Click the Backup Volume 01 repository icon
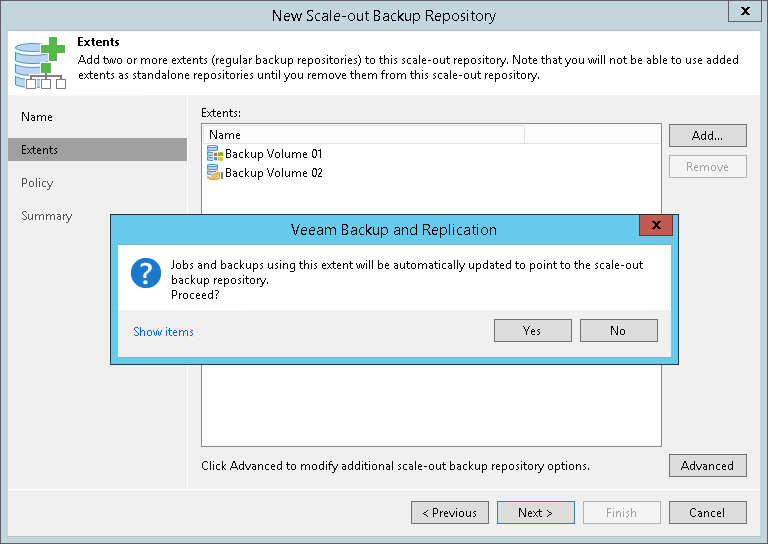Image resolution: width=768 pixels, height=544 pixels. (214, 154)
